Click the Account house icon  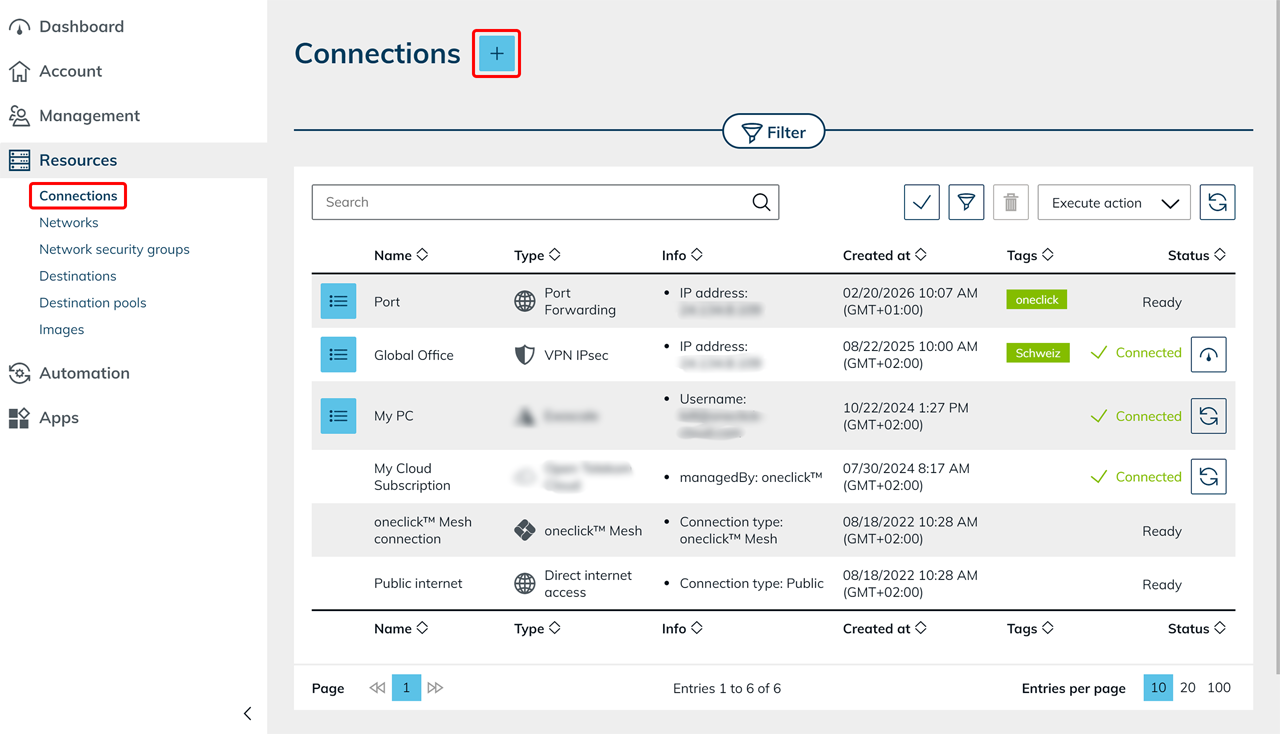[x=19, y=71]
